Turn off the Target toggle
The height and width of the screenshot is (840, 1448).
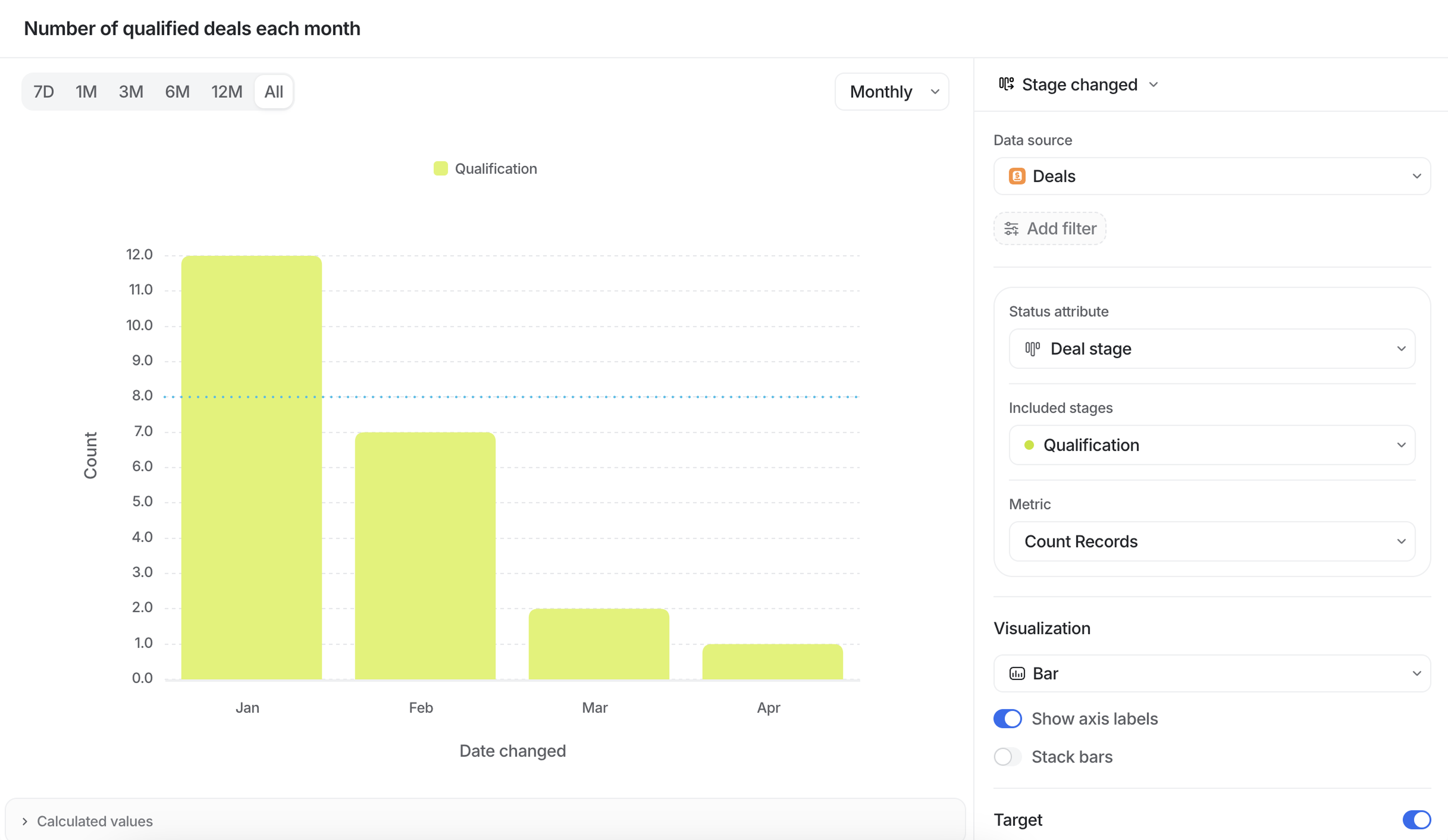[x=1416, y=820]
